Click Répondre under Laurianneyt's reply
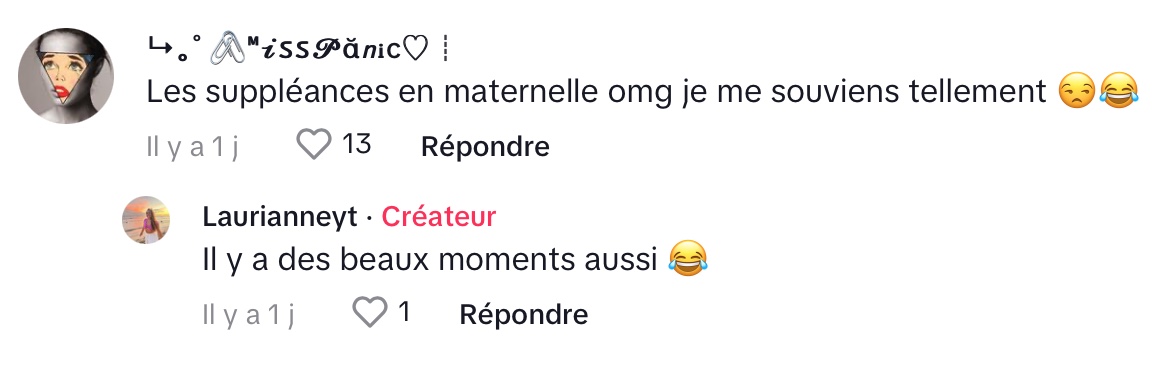Viewport: 1158px width, 368px height. tap(524, 314)
